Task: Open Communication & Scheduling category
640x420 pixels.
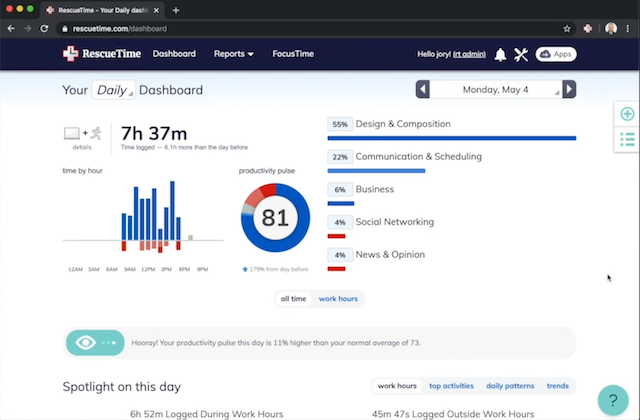Action: tap(418, 157)
